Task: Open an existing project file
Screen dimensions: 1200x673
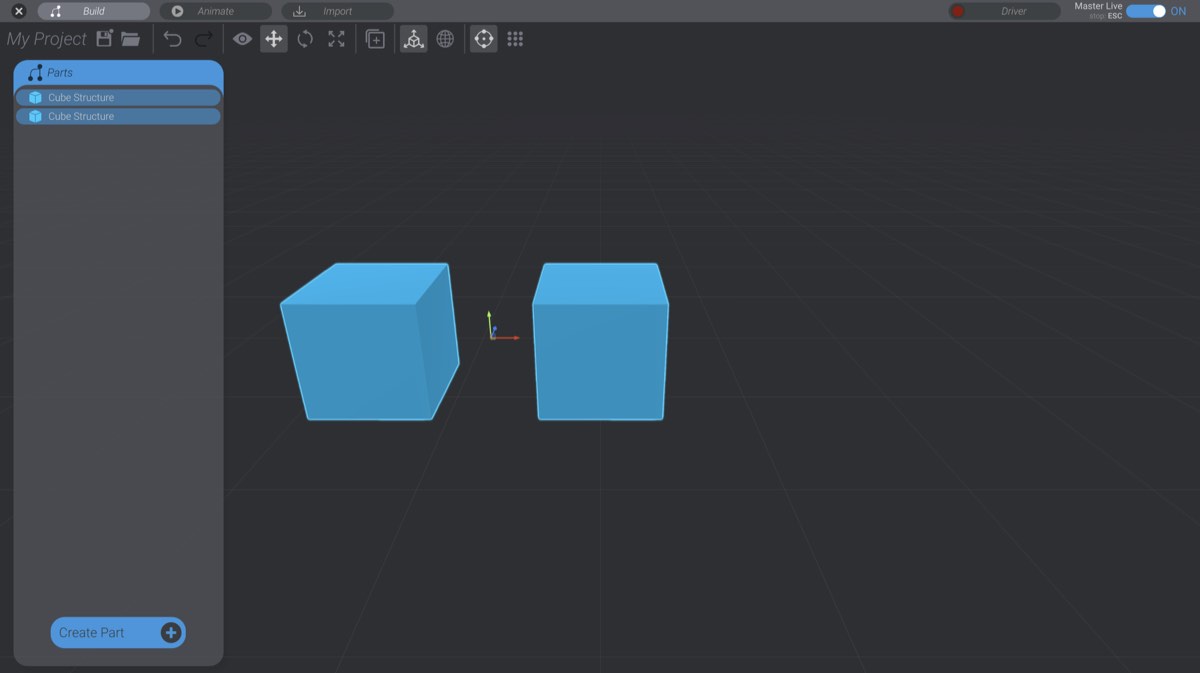Action: tap(129, 38)
